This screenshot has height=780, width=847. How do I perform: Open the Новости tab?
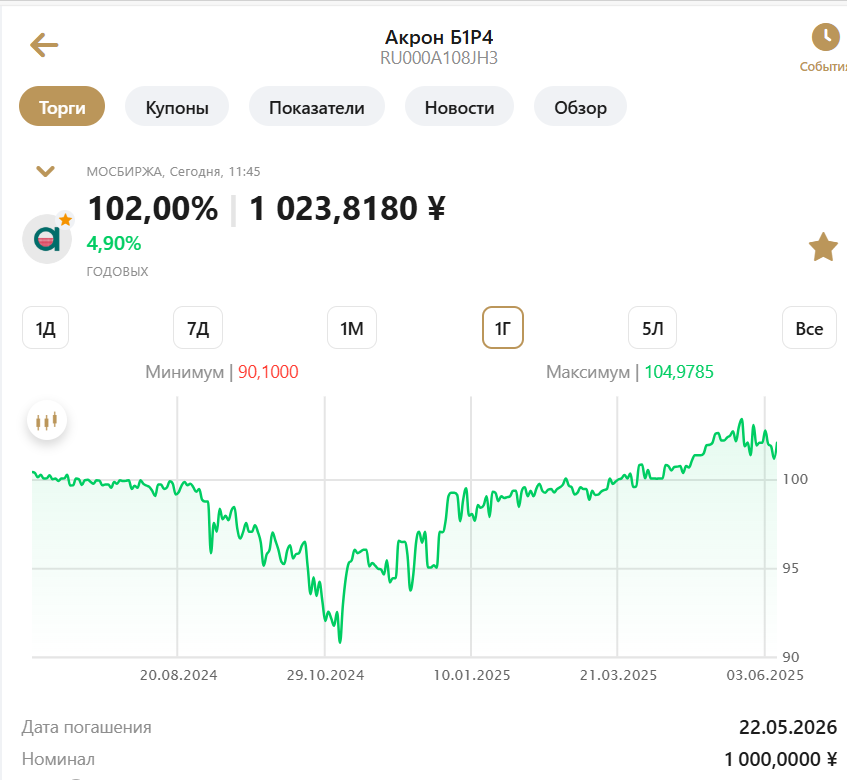pyautogui.click(x=459, y=106)
